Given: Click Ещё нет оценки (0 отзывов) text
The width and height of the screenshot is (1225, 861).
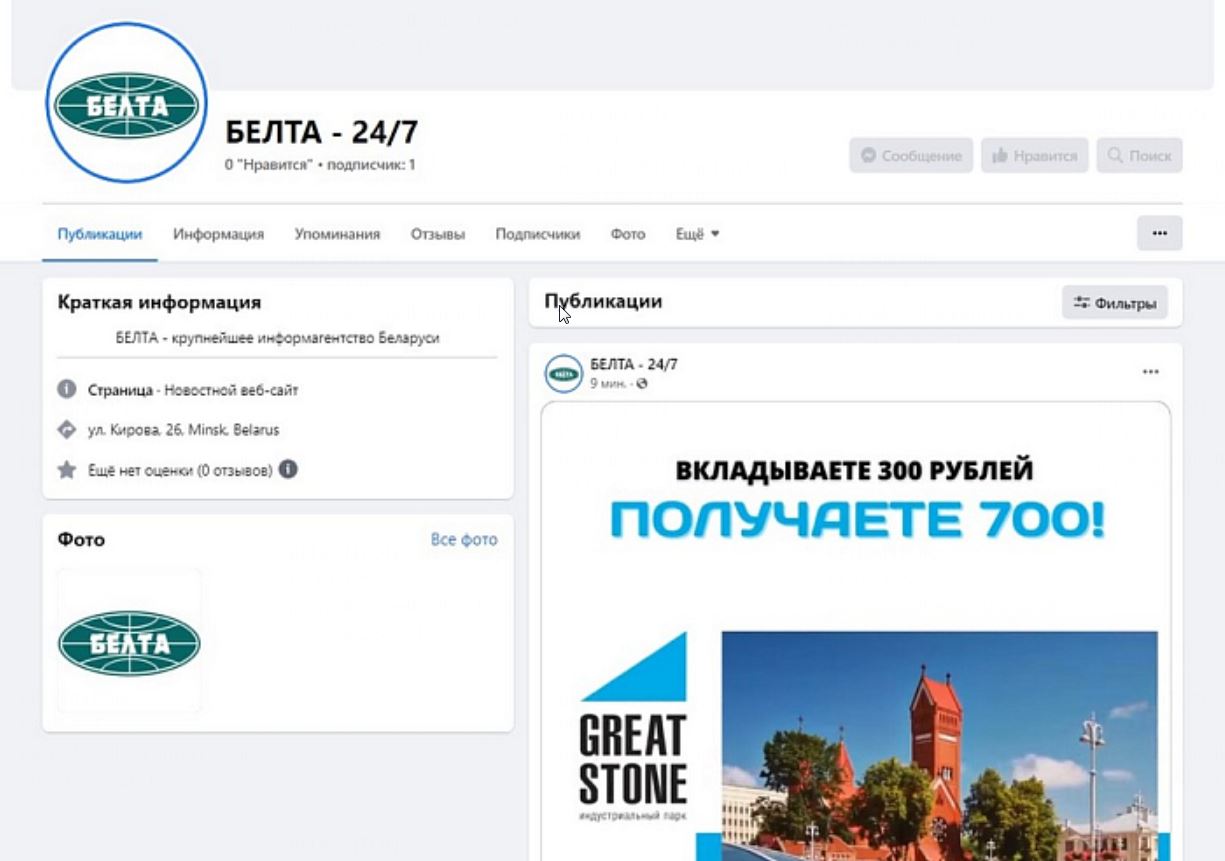Looking at the screenshot, I should (x=180, y=470).
